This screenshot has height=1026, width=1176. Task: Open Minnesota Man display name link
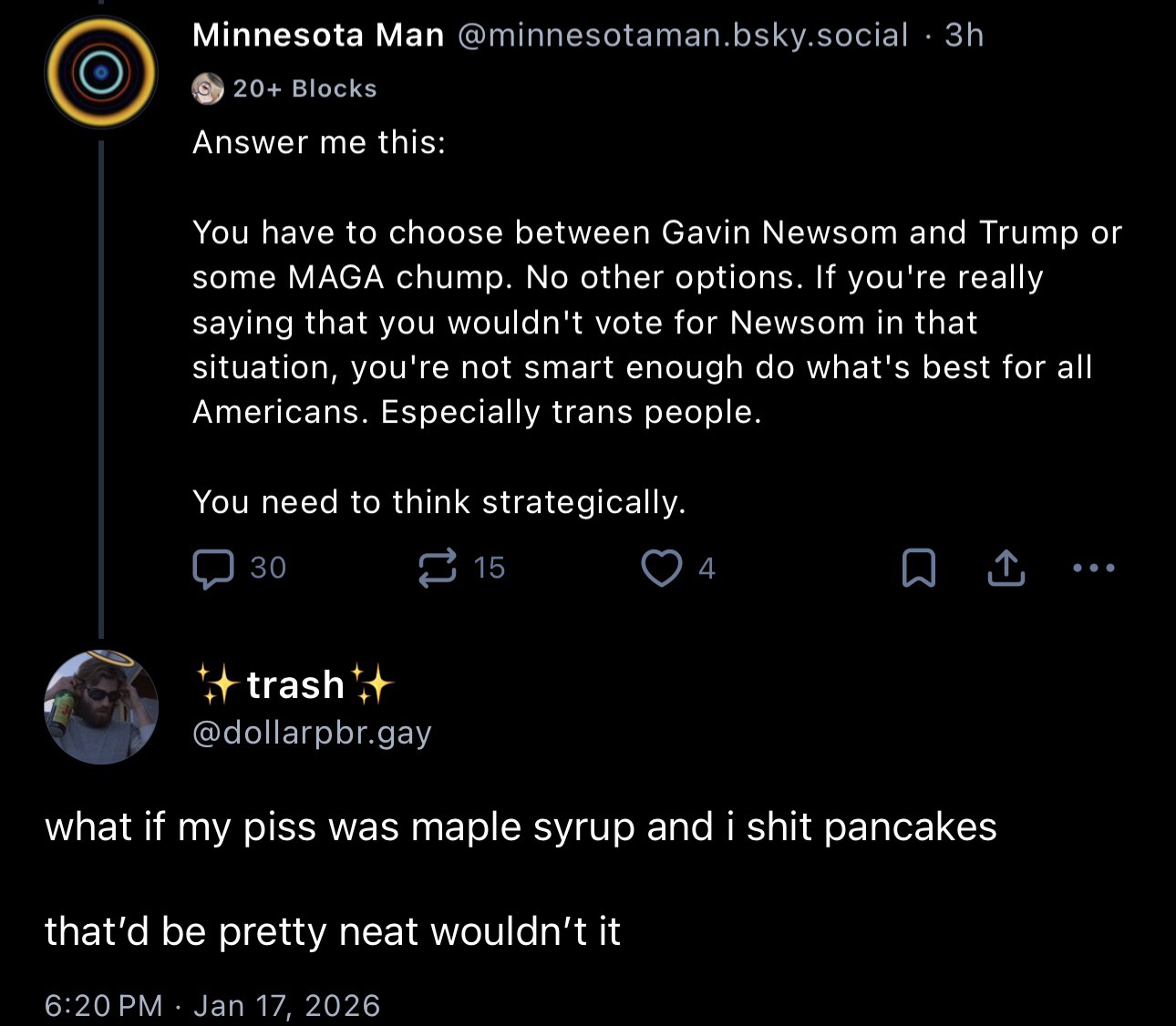point(318,35)
